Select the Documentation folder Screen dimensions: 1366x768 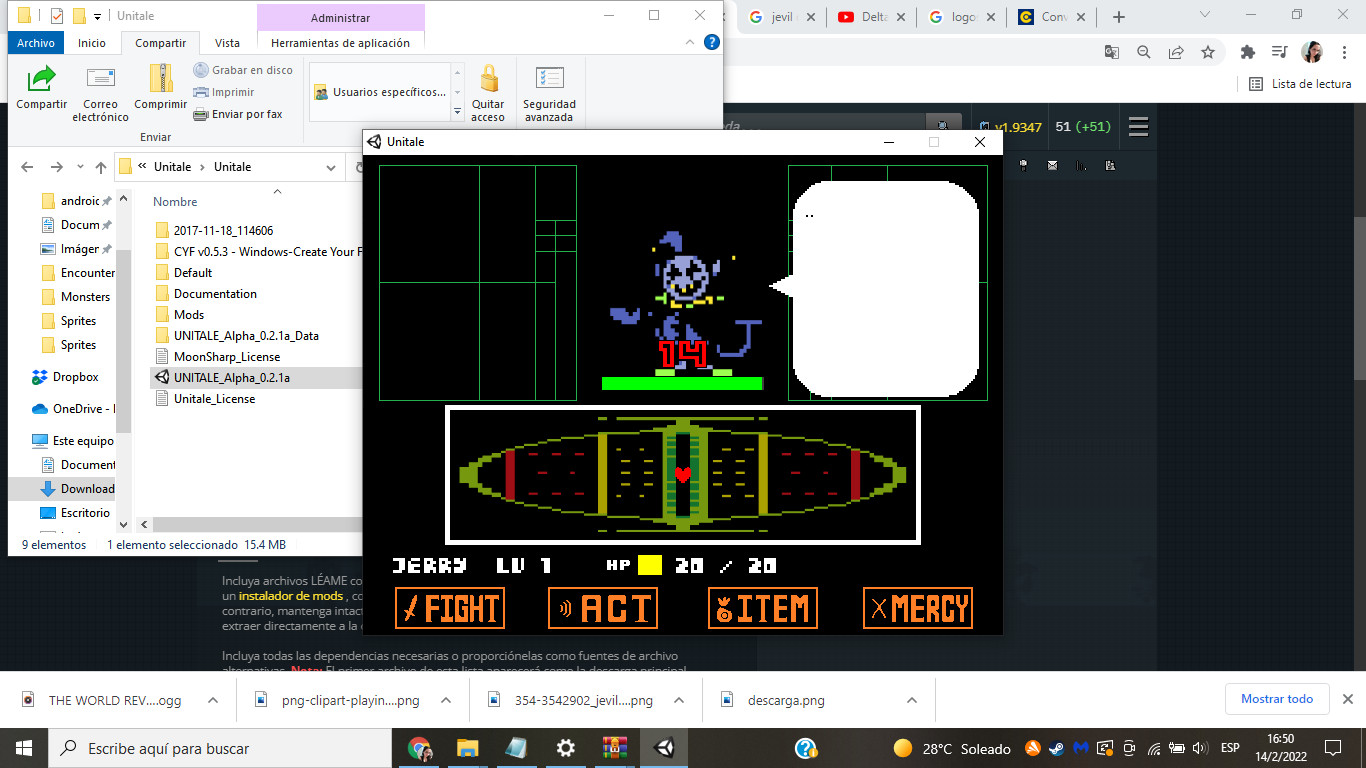215,294
